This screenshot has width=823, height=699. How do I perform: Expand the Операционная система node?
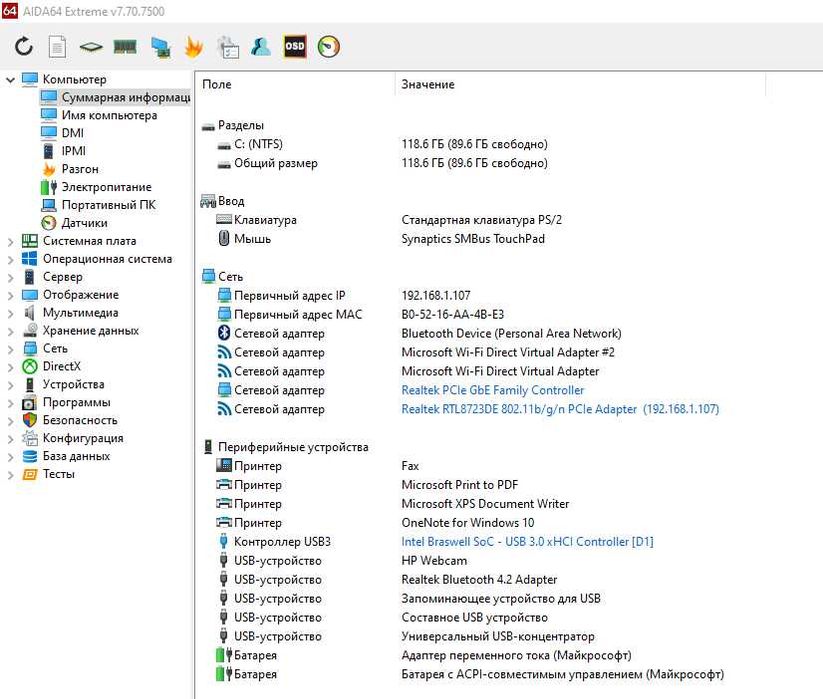point(10,259)
